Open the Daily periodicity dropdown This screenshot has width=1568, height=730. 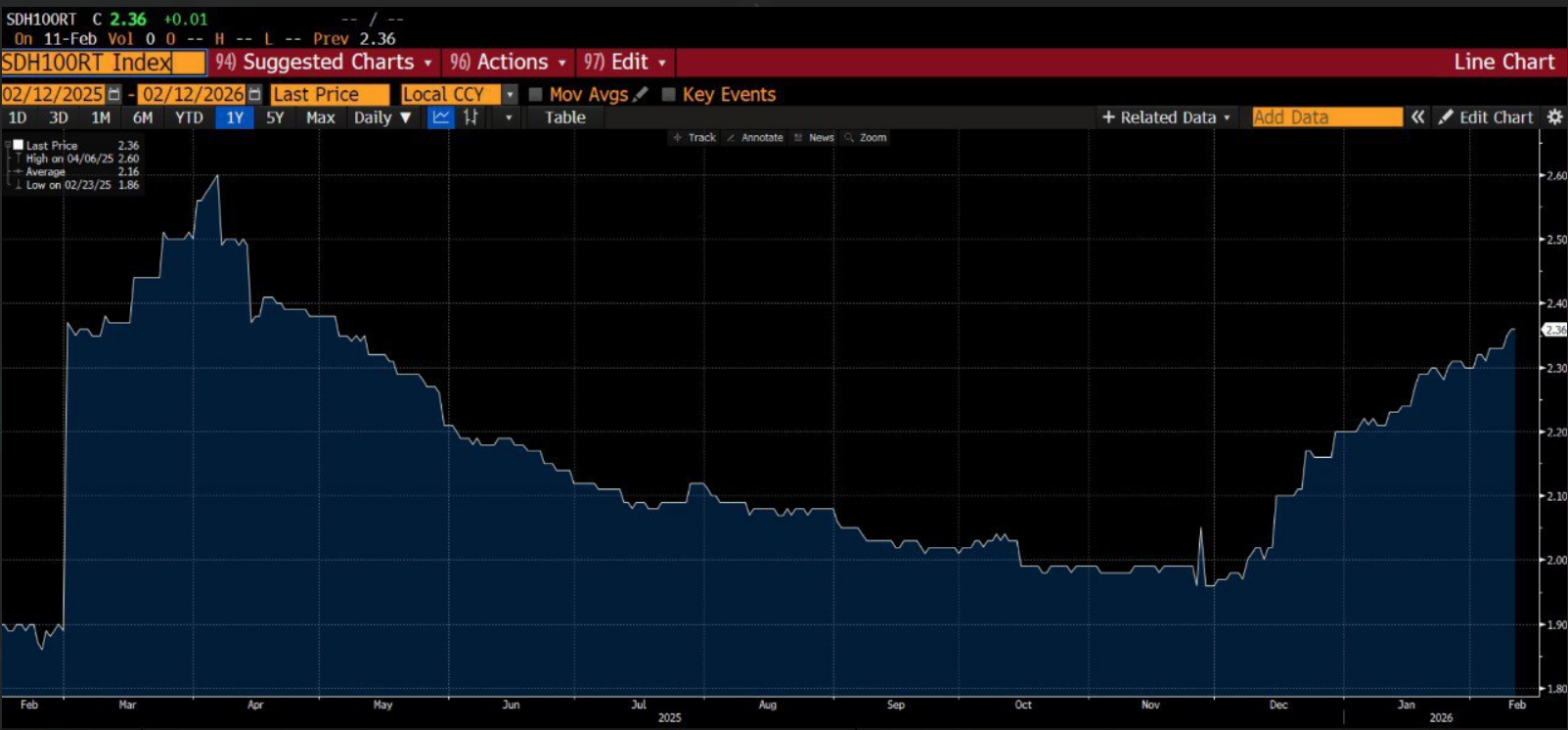382,117
